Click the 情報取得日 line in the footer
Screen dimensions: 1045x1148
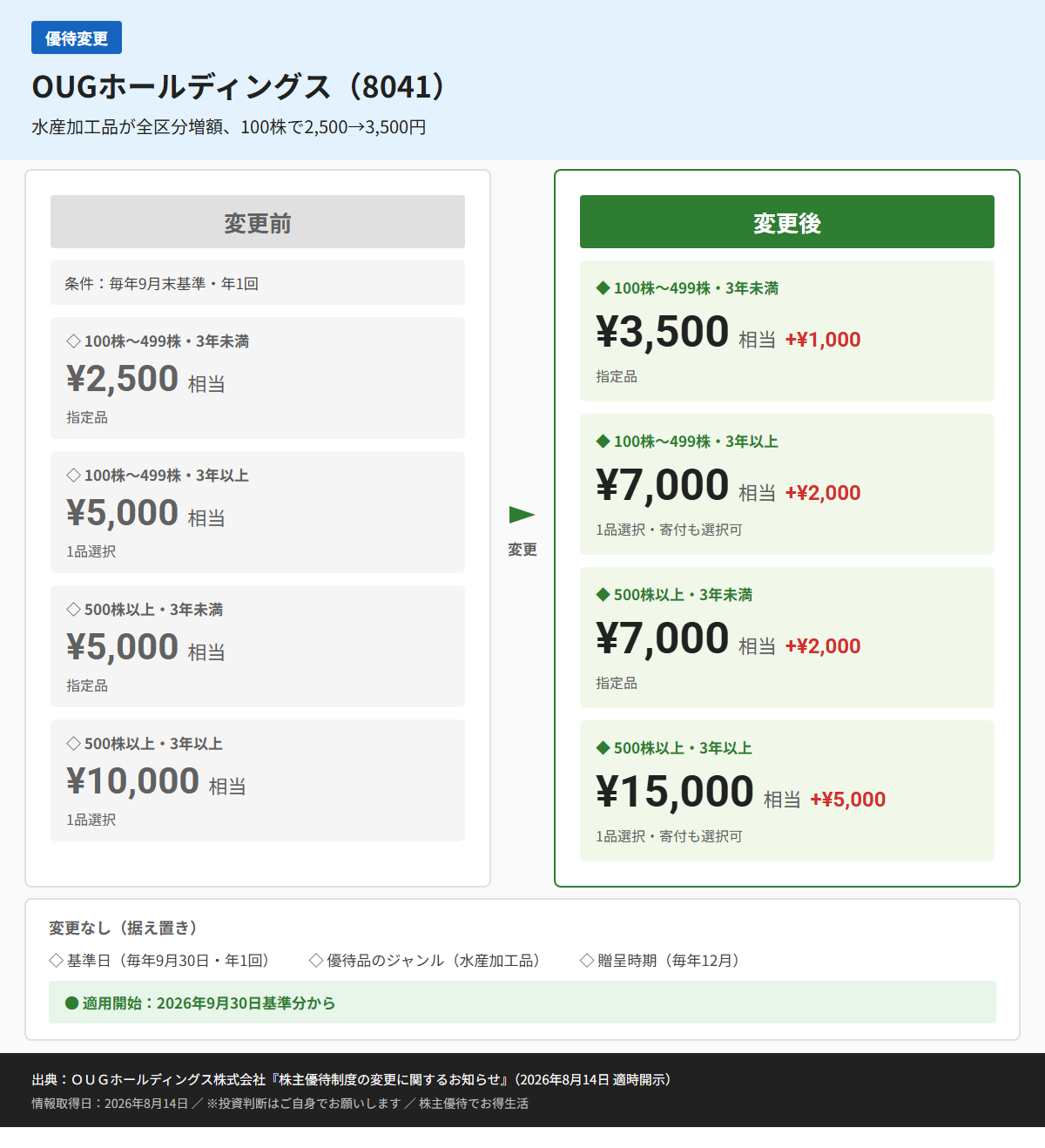pyautogui.click(x=280, y=1104)
